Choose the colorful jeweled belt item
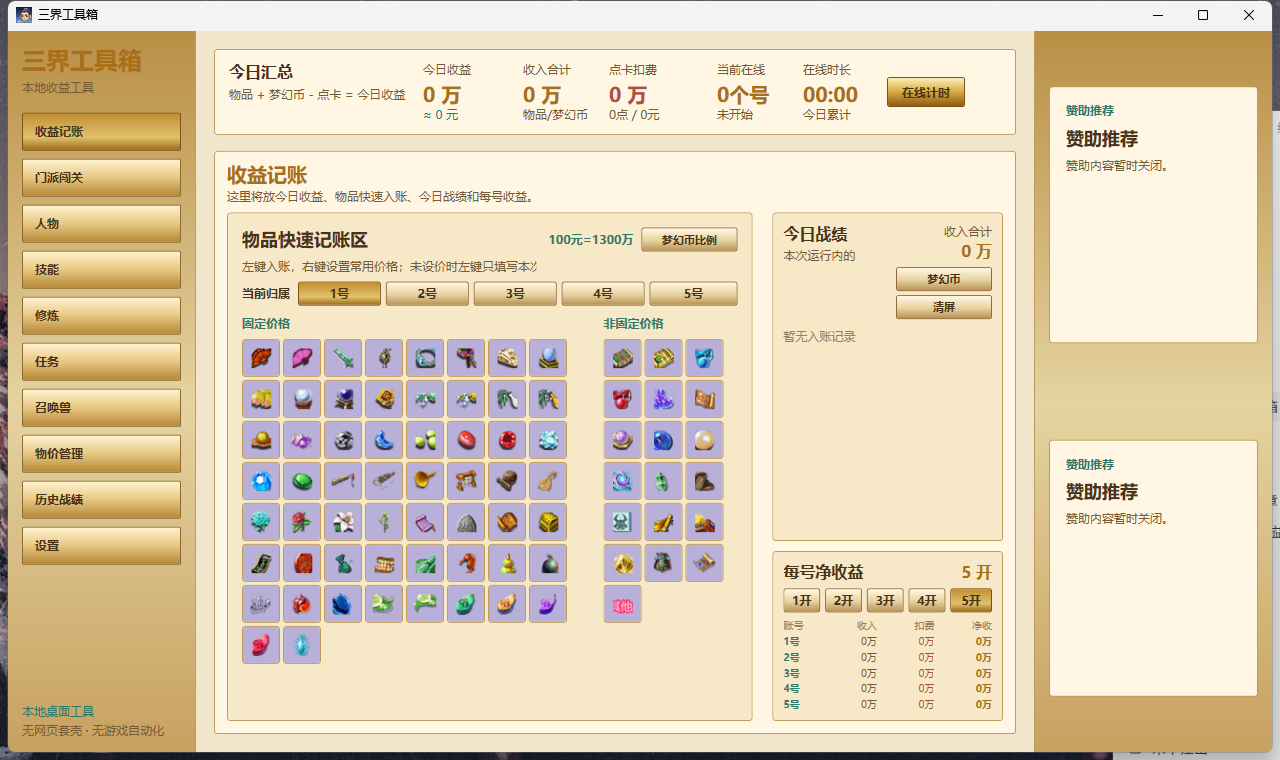Viewport: 1280px width, 760px height. click(x=466, y=358)
